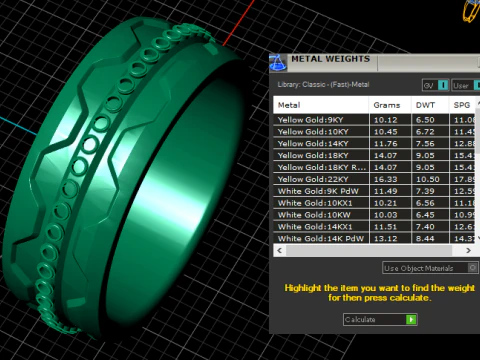
Task: Sort by the DWT column header
Action: point(430,105)
